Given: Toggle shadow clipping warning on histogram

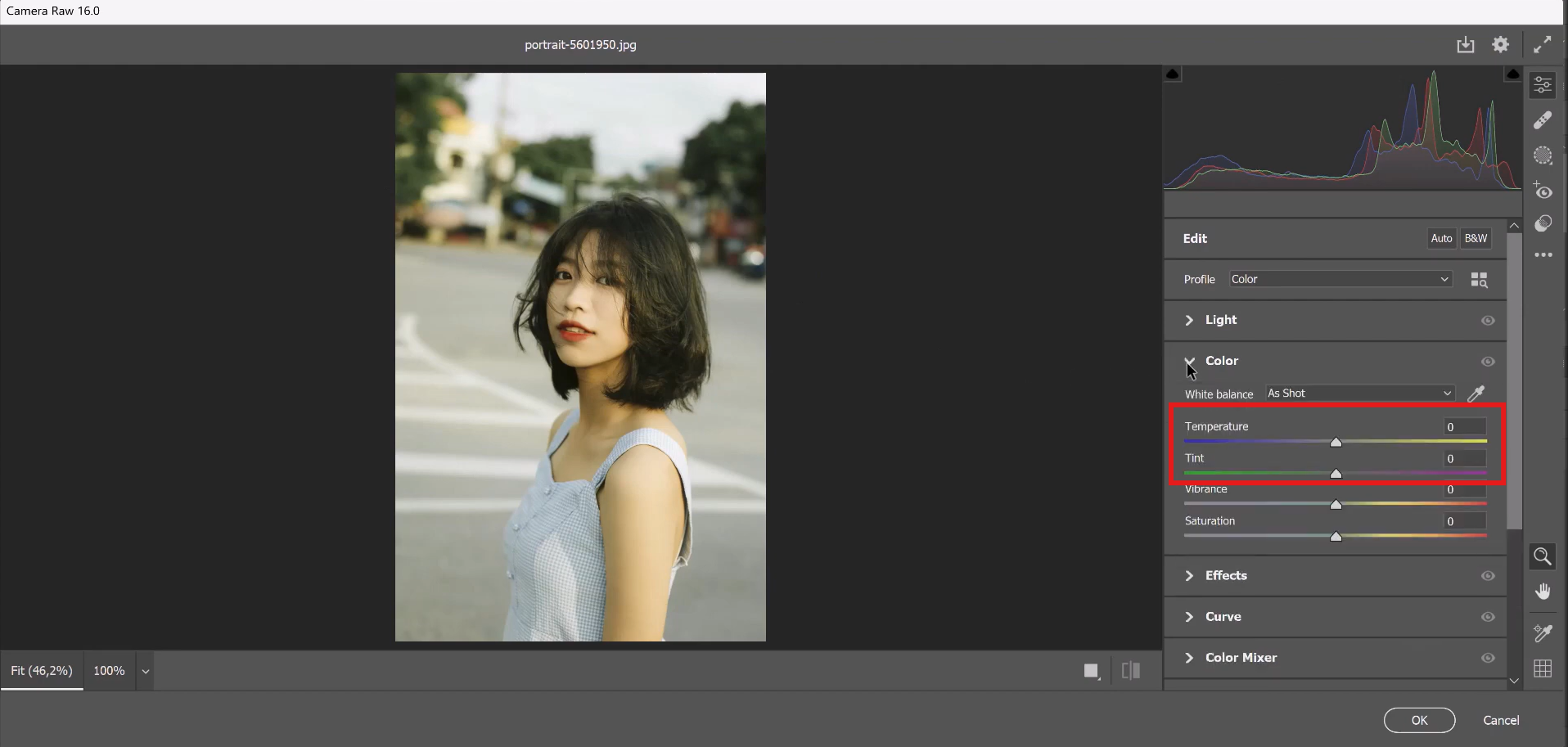Looking at the screenshot, I should click(x=1173, y=74).
